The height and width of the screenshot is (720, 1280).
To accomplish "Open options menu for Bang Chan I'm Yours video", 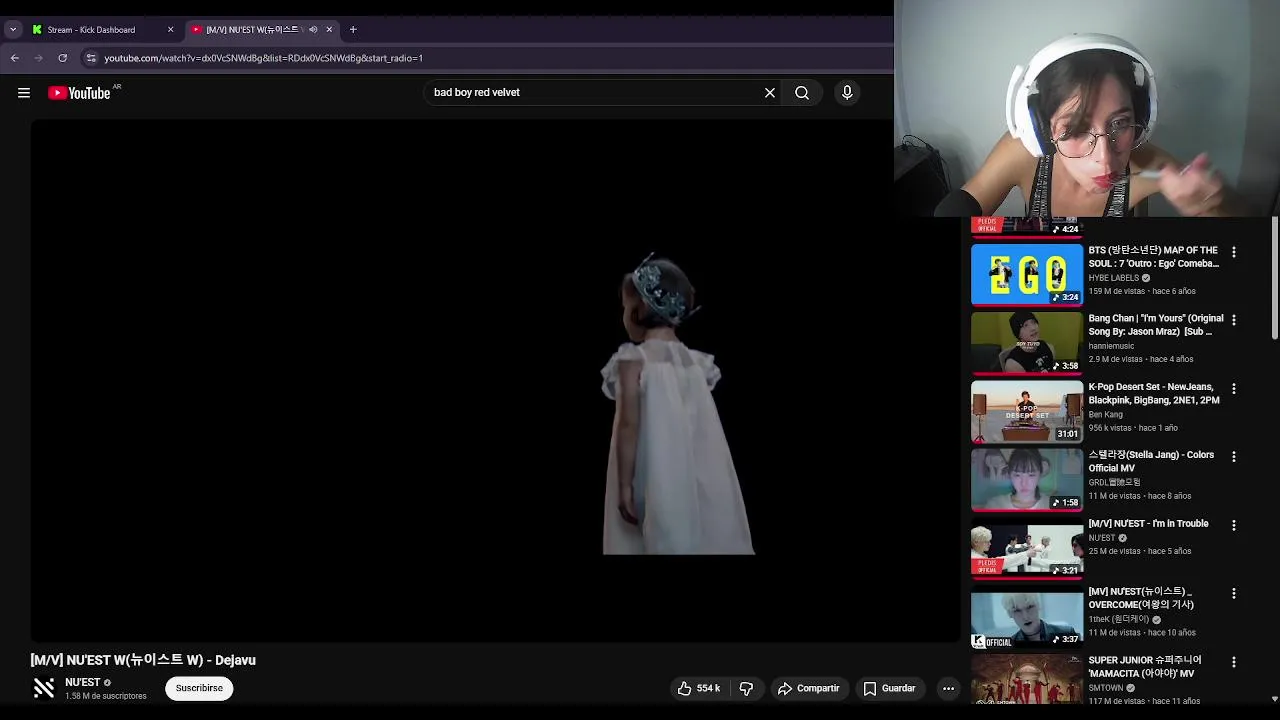I will click(x=1234, y=320).
